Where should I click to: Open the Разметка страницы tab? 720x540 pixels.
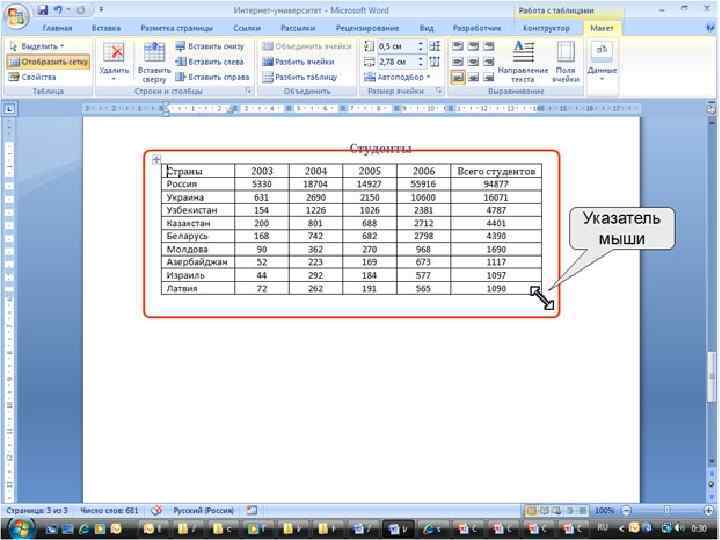click(x=177, y=28)
